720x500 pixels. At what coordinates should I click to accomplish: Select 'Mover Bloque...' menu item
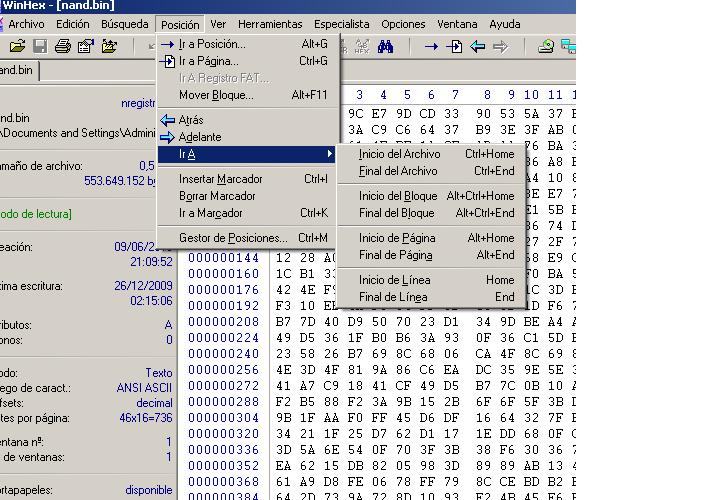tap(216, 95)
